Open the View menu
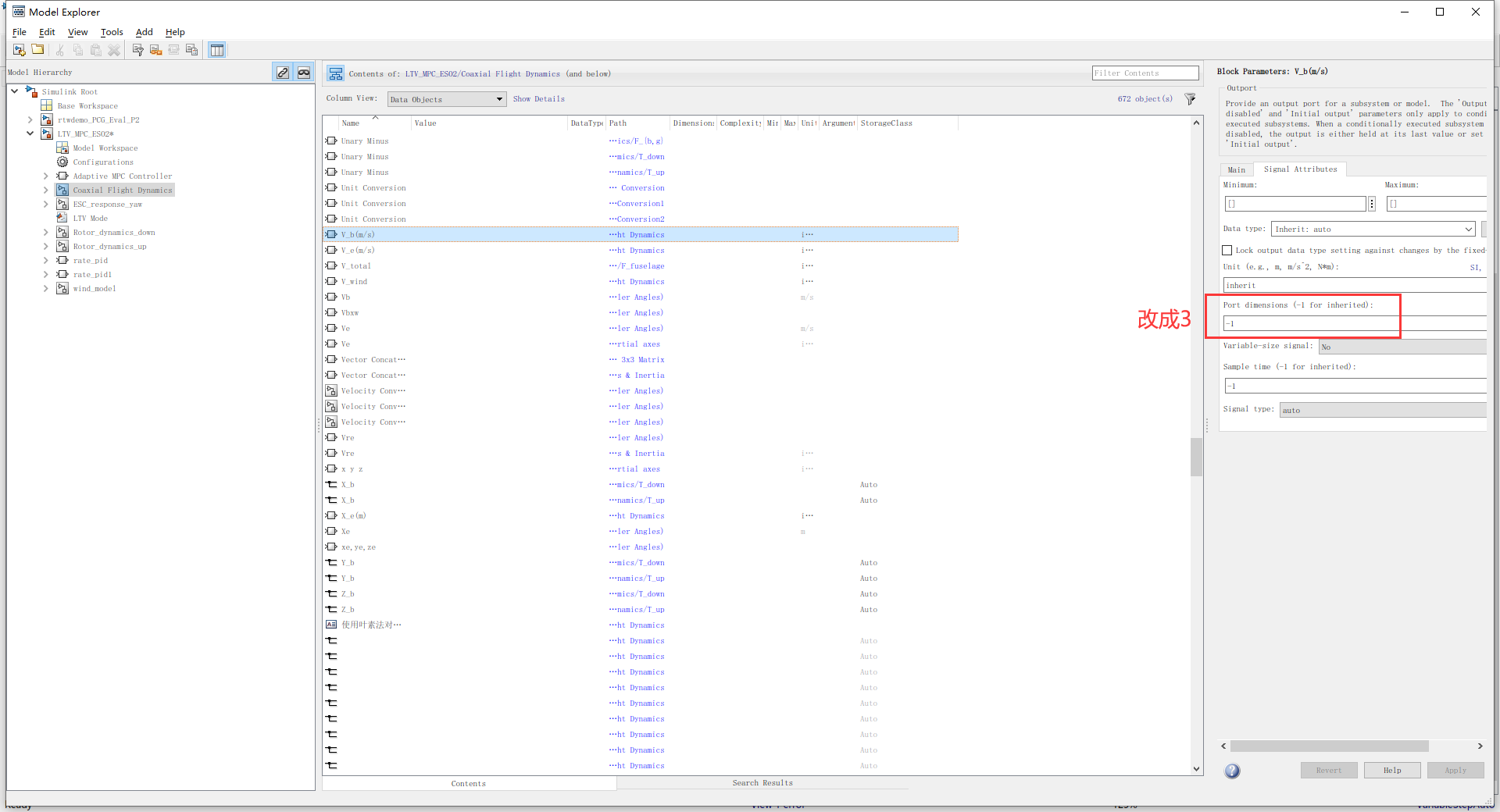 coord(77,32)
